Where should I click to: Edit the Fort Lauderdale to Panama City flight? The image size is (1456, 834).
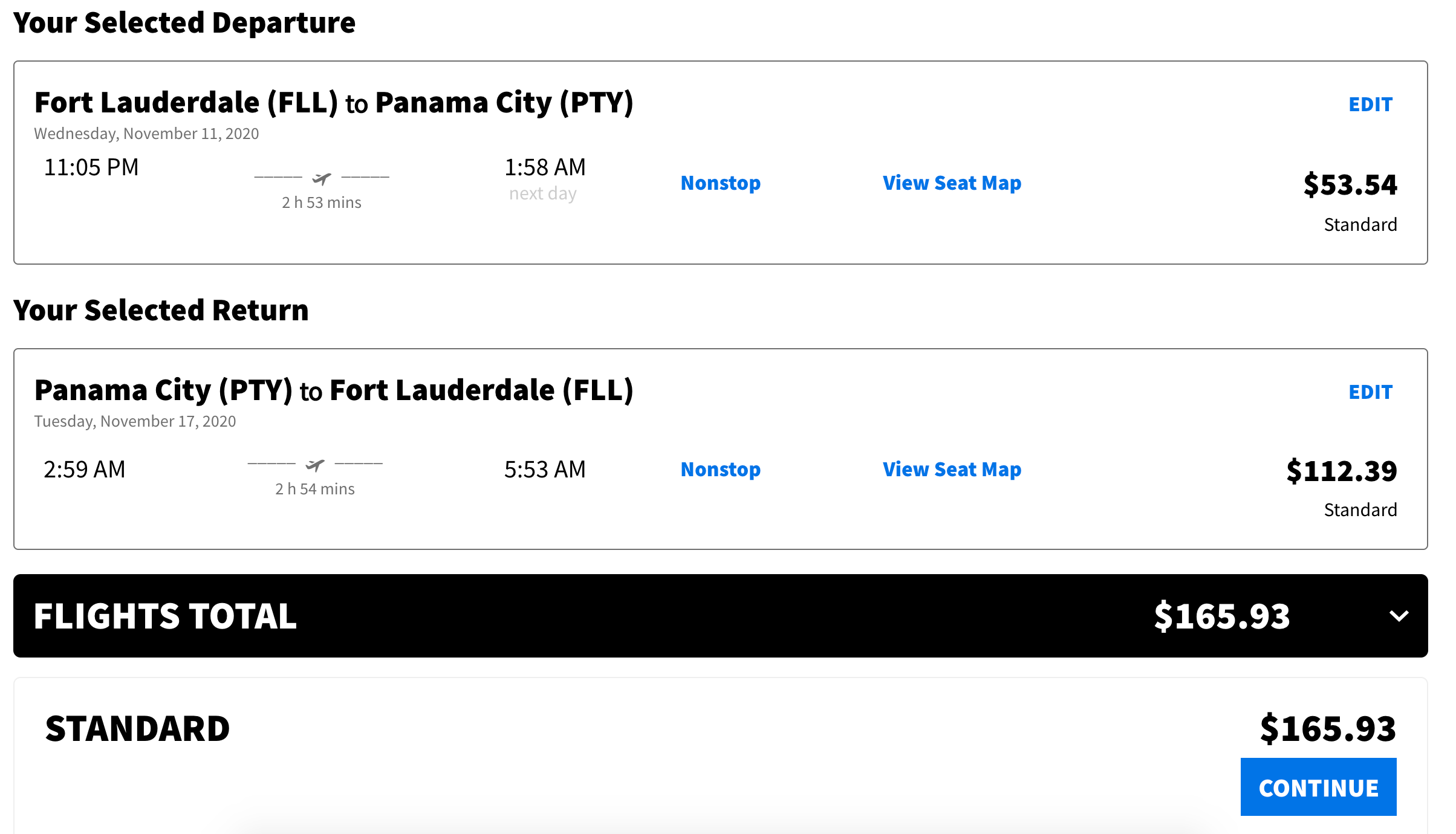click(x=1370, y=105)
